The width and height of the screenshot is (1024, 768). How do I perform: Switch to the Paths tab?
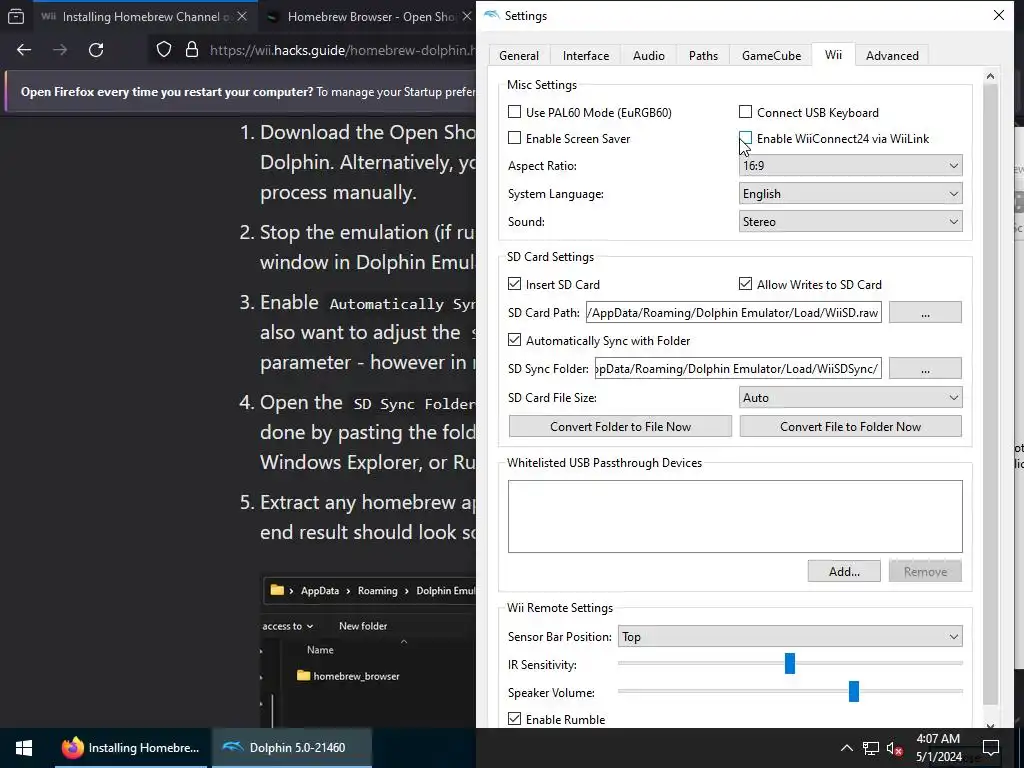(x=703, y=56)
